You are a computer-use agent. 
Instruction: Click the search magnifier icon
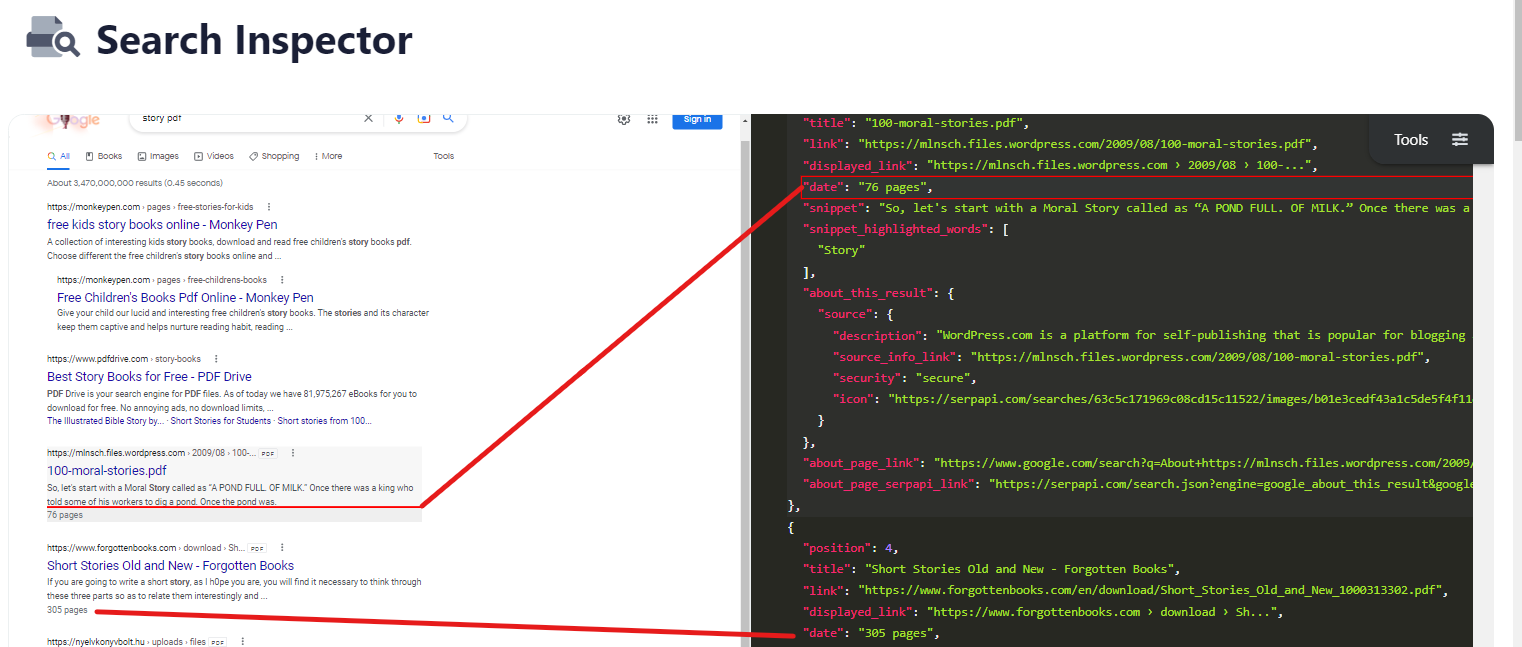click(x=449, y=118)
